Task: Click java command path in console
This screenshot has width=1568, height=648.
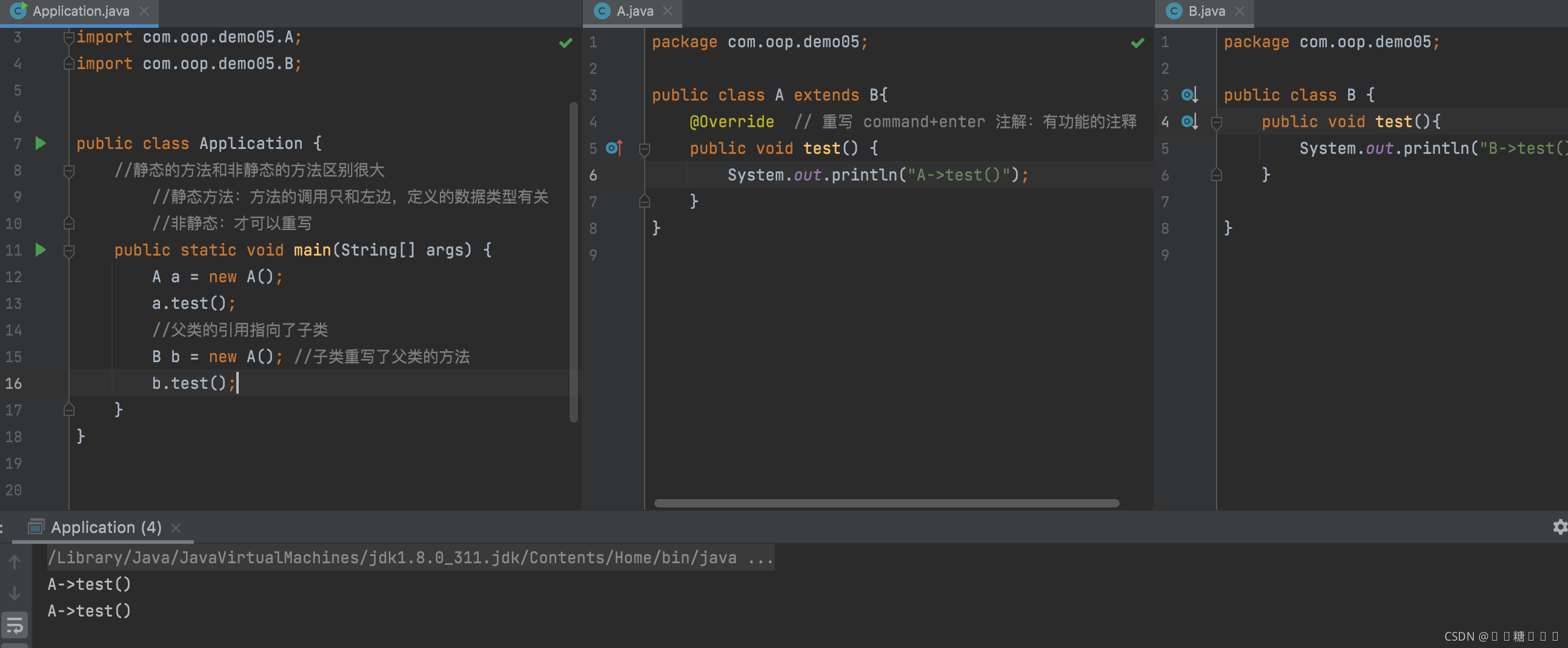Action: 411,557
